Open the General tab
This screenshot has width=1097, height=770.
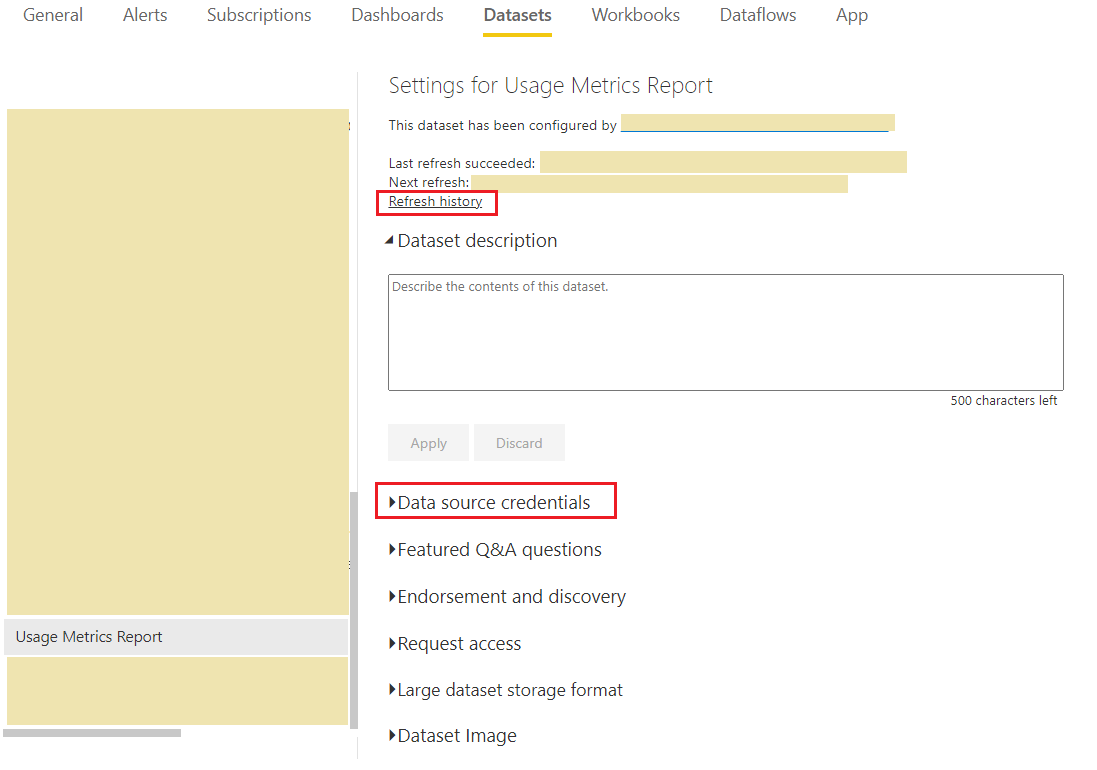[x=52, y=15]
